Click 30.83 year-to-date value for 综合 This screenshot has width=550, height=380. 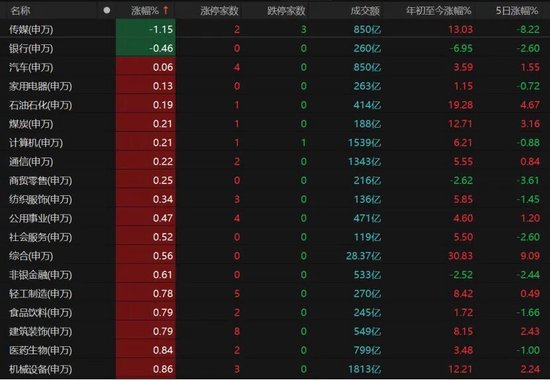coord(460,256)
